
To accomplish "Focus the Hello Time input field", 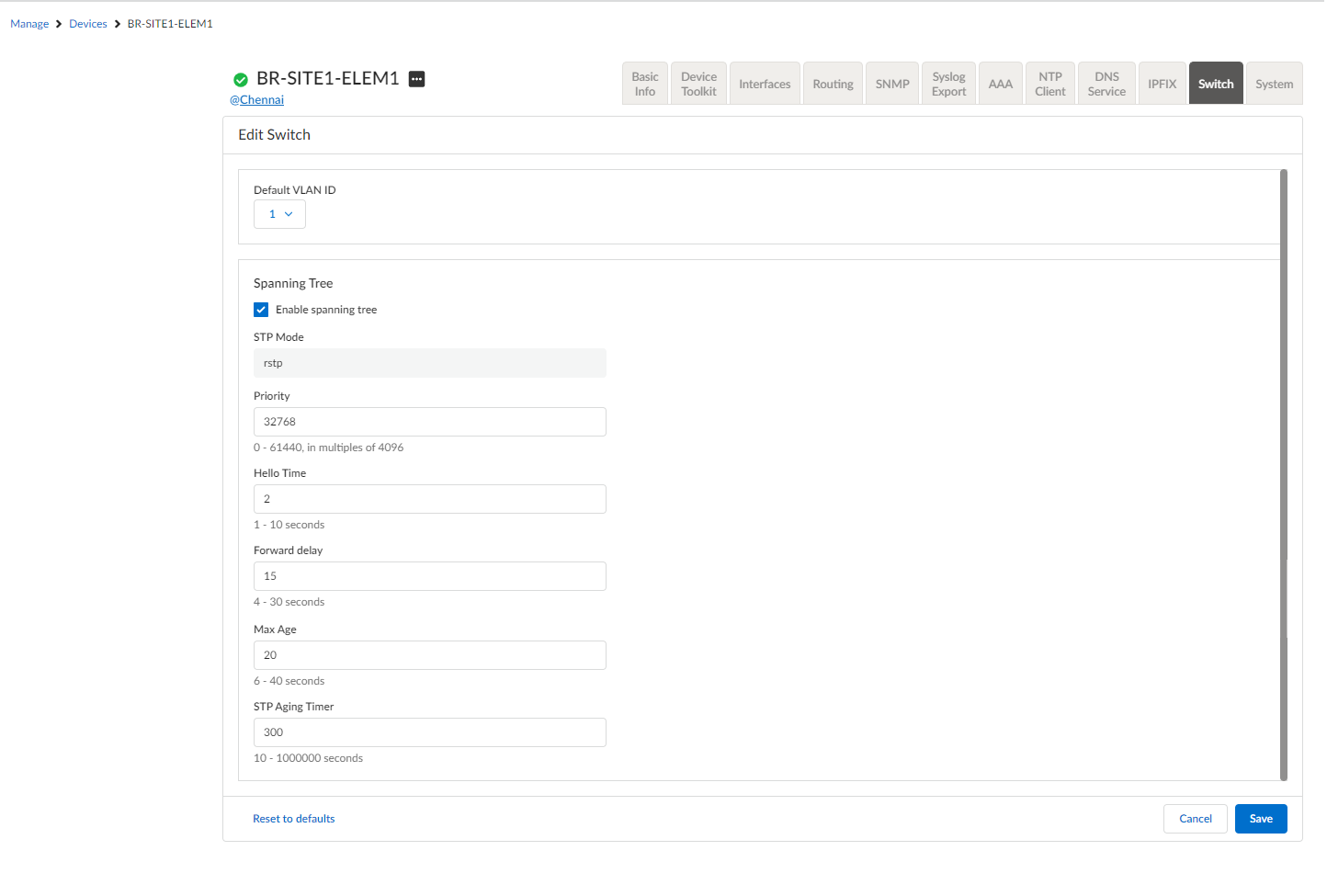I will [429, 499].
